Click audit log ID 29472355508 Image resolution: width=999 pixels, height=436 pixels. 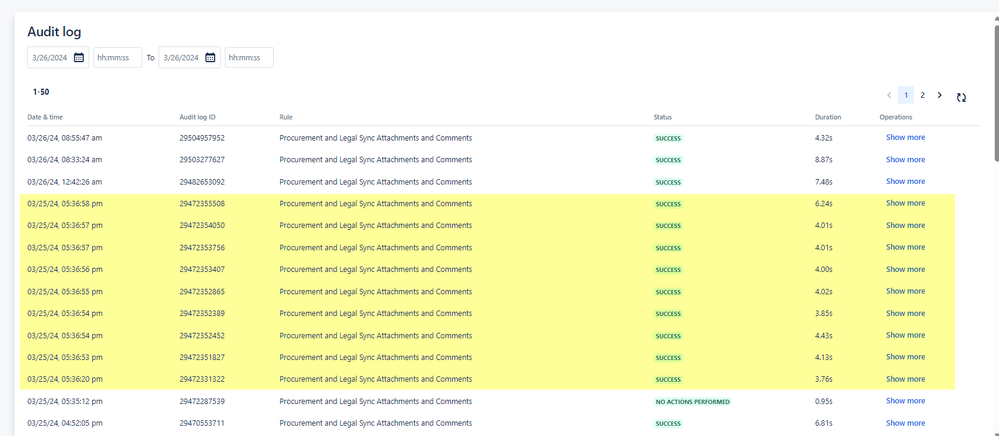pyautogui.click(x=202, y=203)
